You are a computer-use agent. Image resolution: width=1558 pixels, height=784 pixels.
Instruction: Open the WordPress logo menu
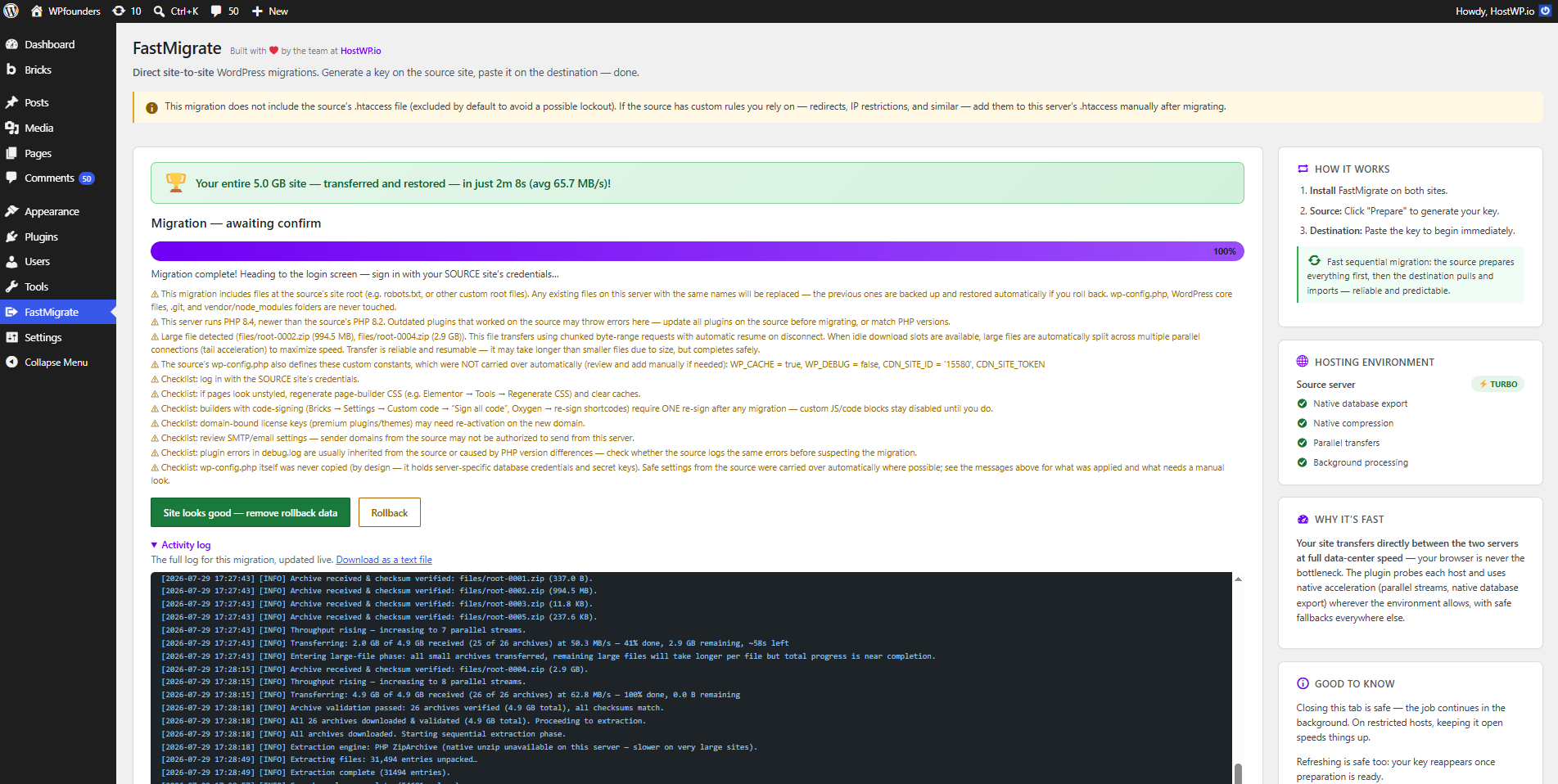click(x=11, y=11)
